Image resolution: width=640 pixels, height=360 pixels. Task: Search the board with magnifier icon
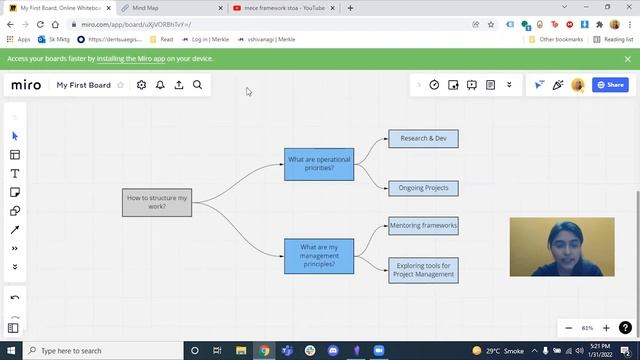coord(198,85)
